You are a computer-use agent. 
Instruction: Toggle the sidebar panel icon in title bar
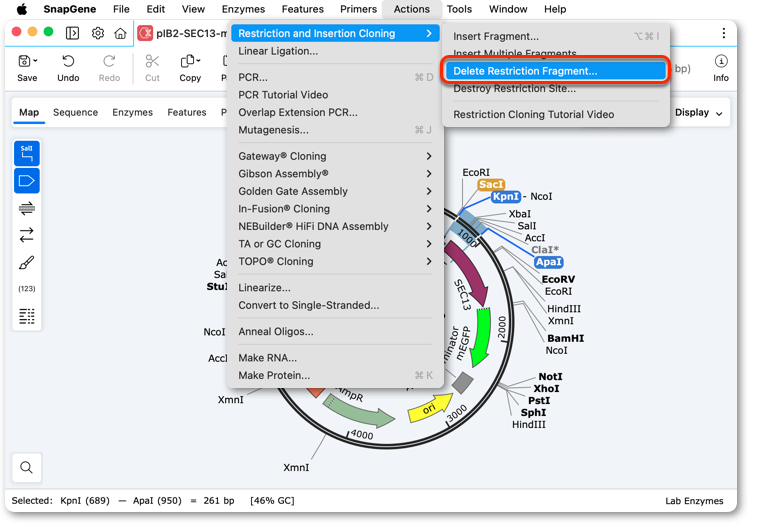72,33
